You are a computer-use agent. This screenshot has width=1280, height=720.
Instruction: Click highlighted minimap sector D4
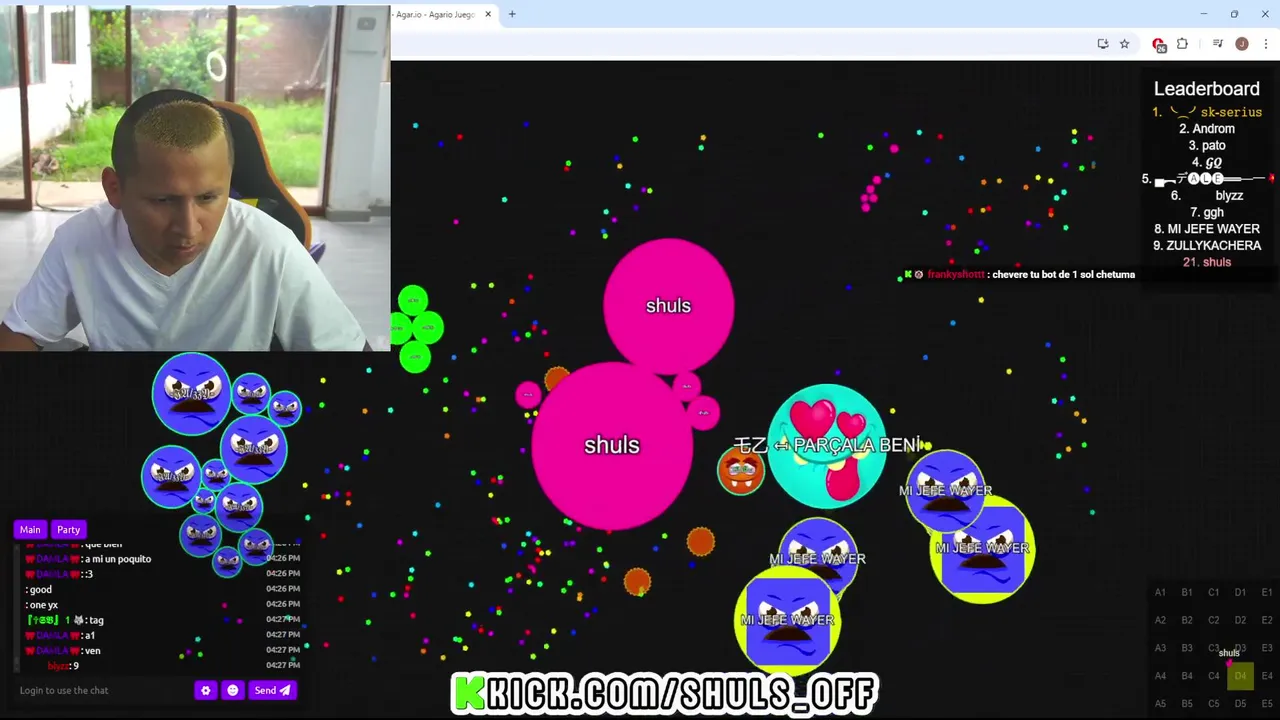click(1240, 676)
